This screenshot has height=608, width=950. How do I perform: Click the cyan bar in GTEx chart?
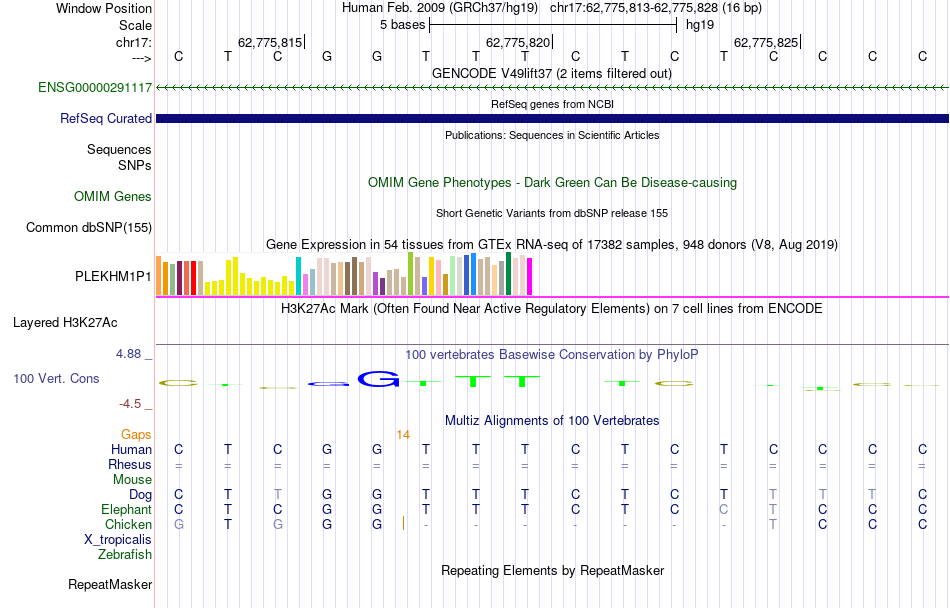[299, 276]
